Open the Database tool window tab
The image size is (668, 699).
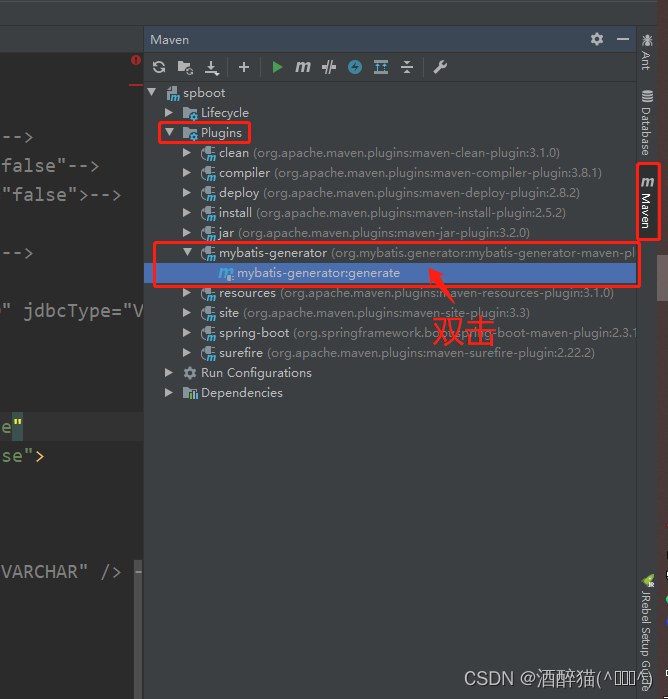click(x=647, y=123)
